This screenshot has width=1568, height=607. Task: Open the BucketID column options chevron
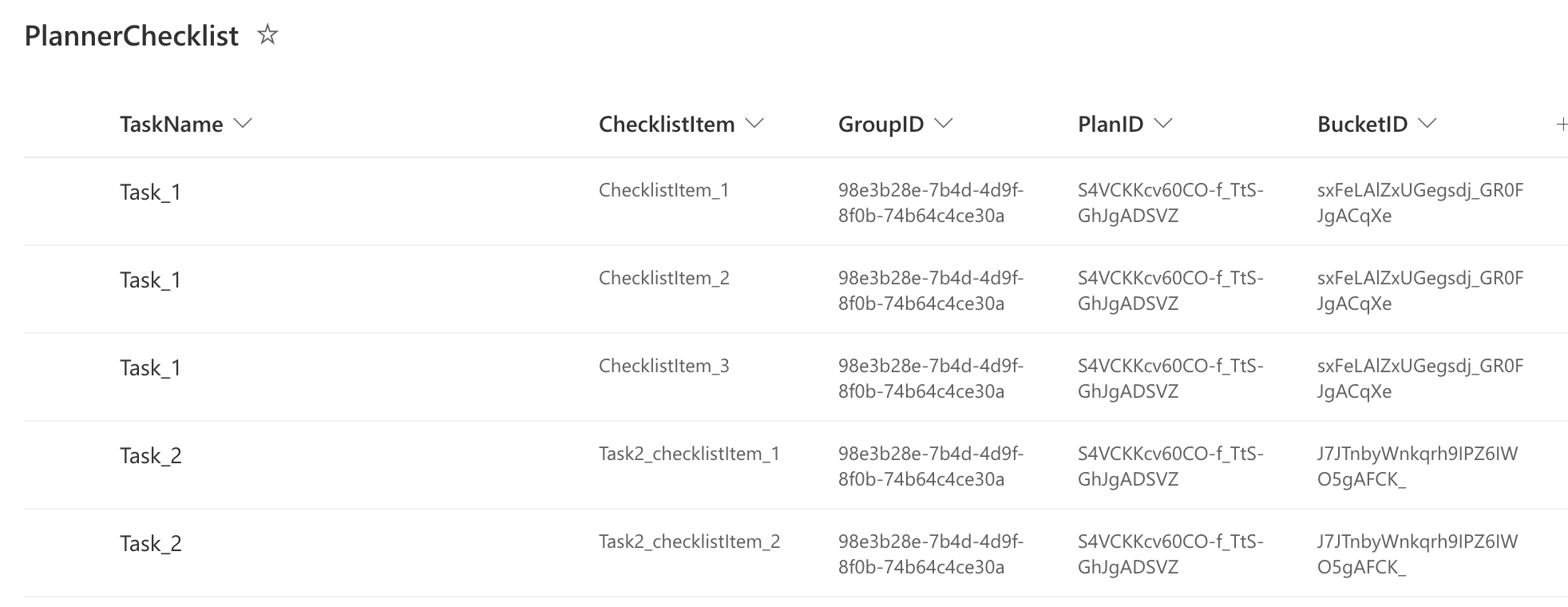tap(1427, 123)
